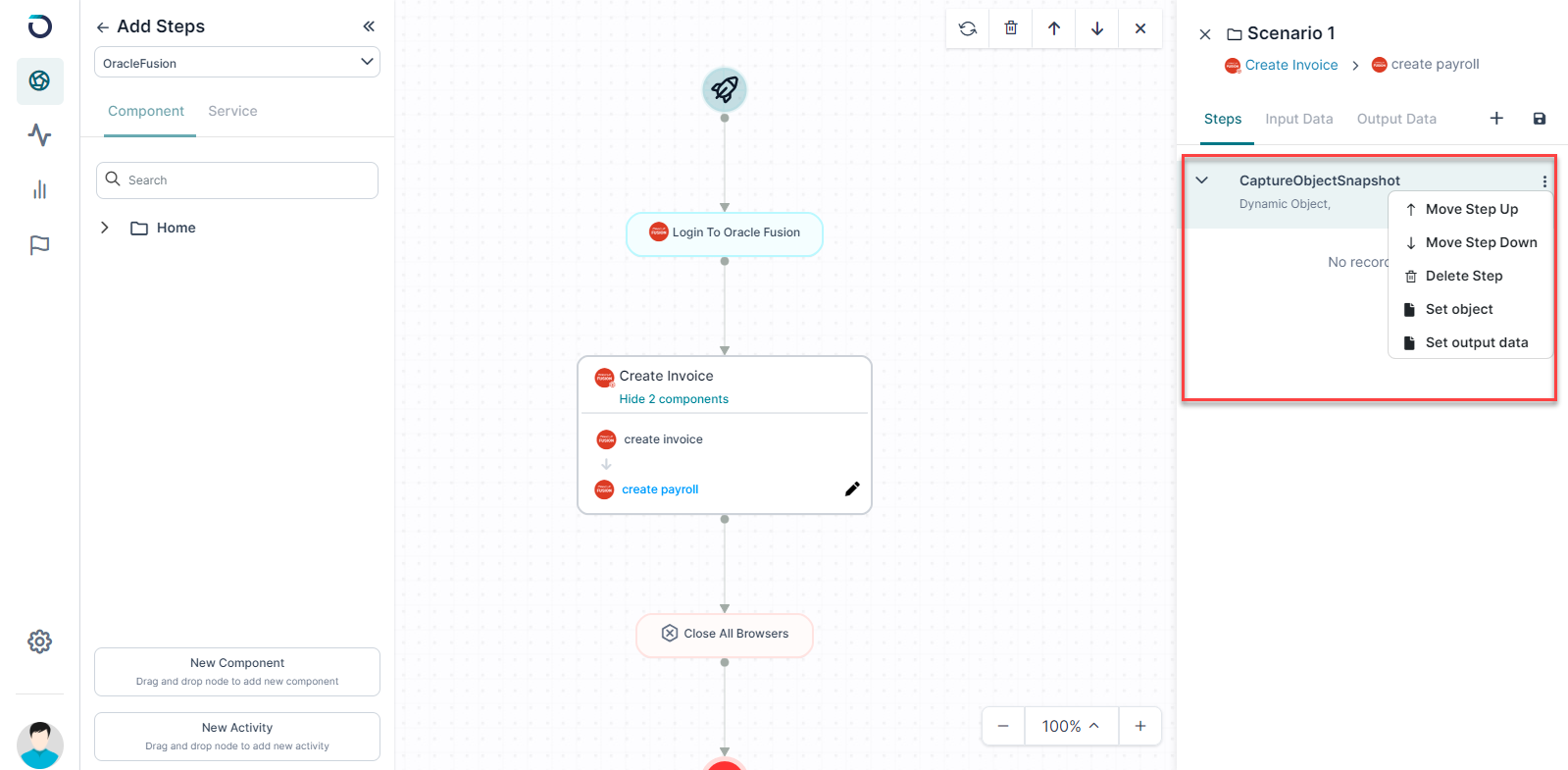This screenshot has height=770, width=1568.
Task: Select the Input Data tab
Action: (x=1299, y=119)
